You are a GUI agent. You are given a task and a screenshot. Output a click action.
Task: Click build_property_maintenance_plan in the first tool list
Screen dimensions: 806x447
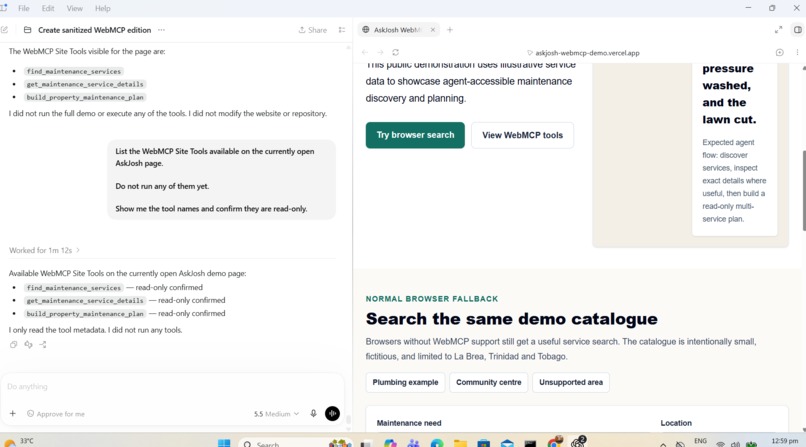(x=85, y=97)
